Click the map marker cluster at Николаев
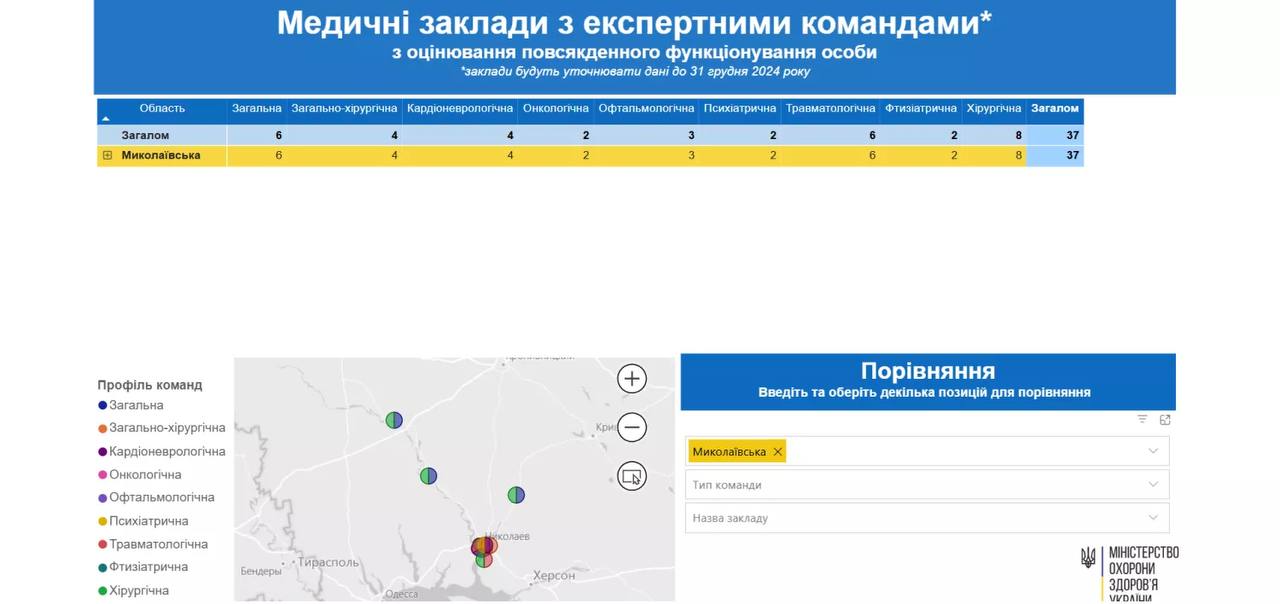 pyautogui.click(x=484, y=547)
